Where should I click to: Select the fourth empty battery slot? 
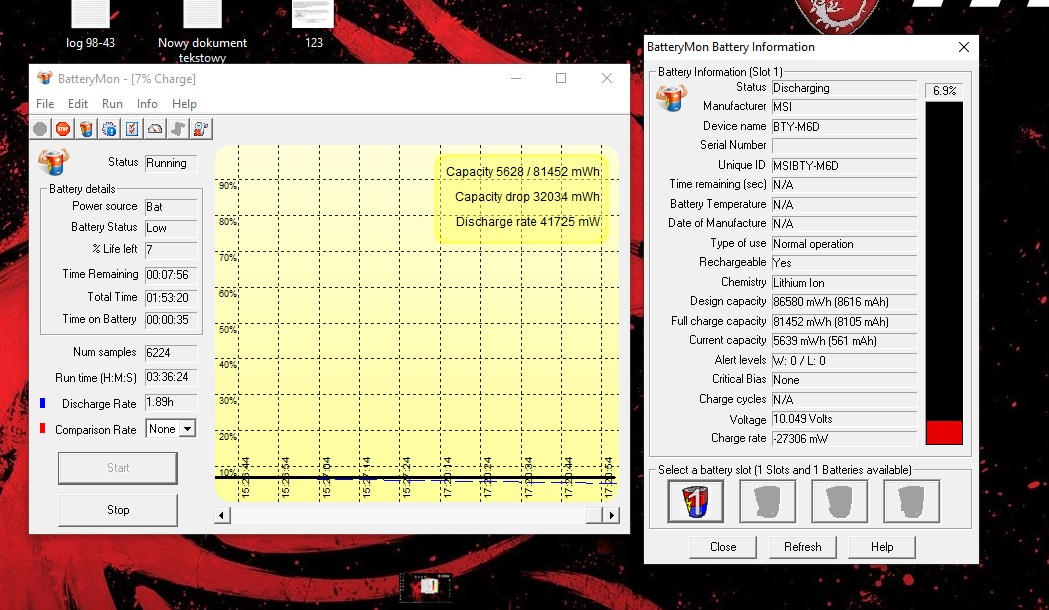pos(911,501)
